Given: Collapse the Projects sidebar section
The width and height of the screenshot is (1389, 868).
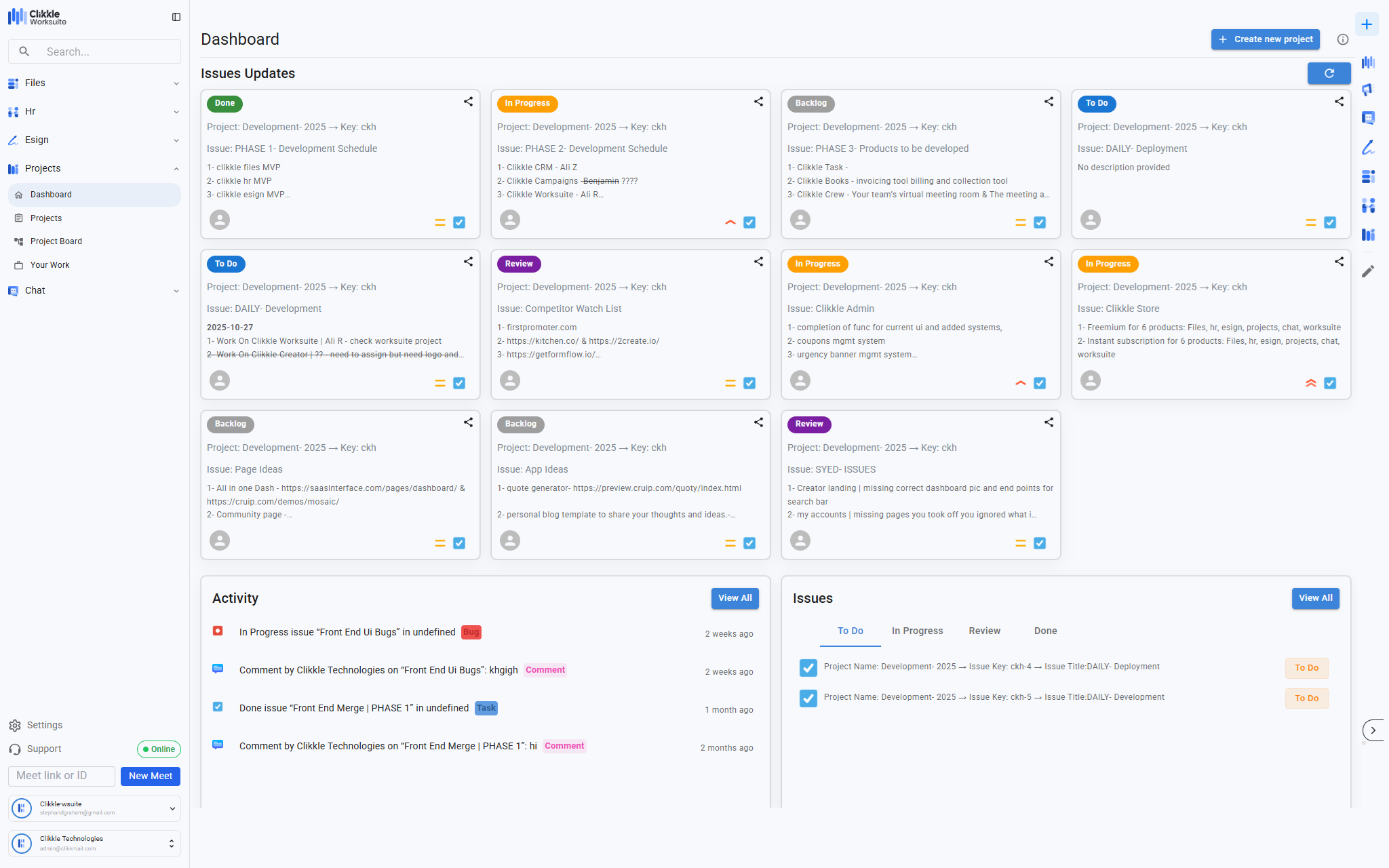Looking at the screenshot, I should (176, 169).
